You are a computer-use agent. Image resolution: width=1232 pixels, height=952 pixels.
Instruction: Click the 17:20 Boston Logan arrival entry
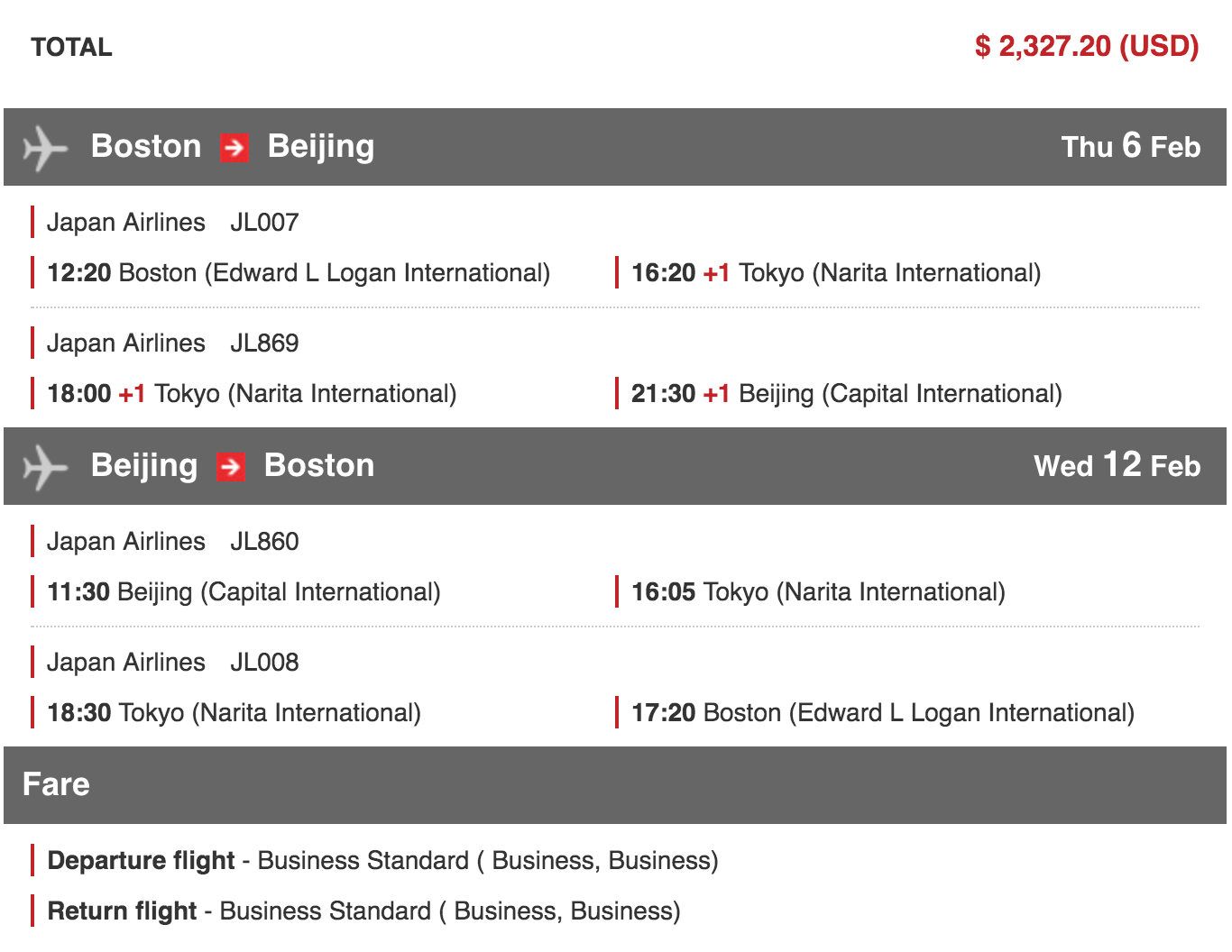882,712
